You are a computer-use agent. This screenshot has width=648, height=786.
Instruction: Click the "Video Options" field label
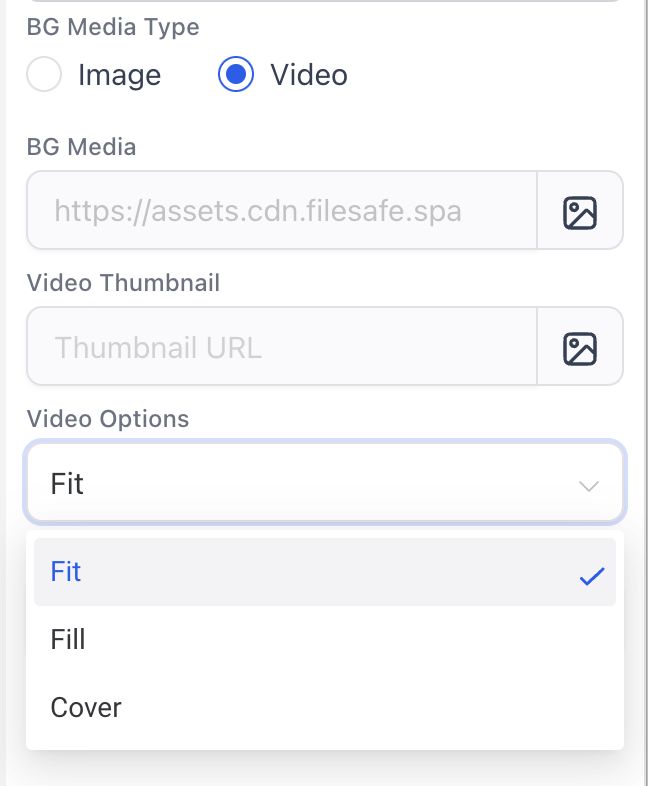click(x=108, y=418)
